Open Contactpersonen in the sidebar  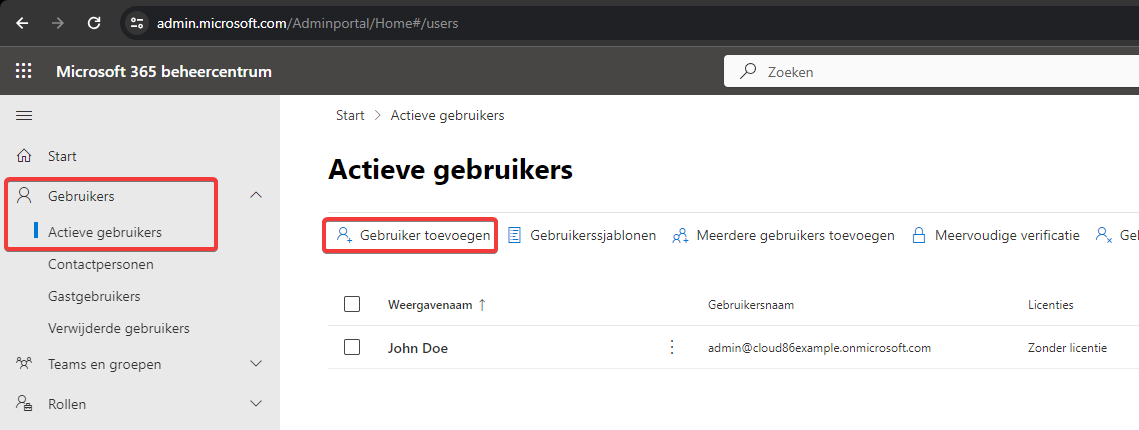tap(101, 264)
